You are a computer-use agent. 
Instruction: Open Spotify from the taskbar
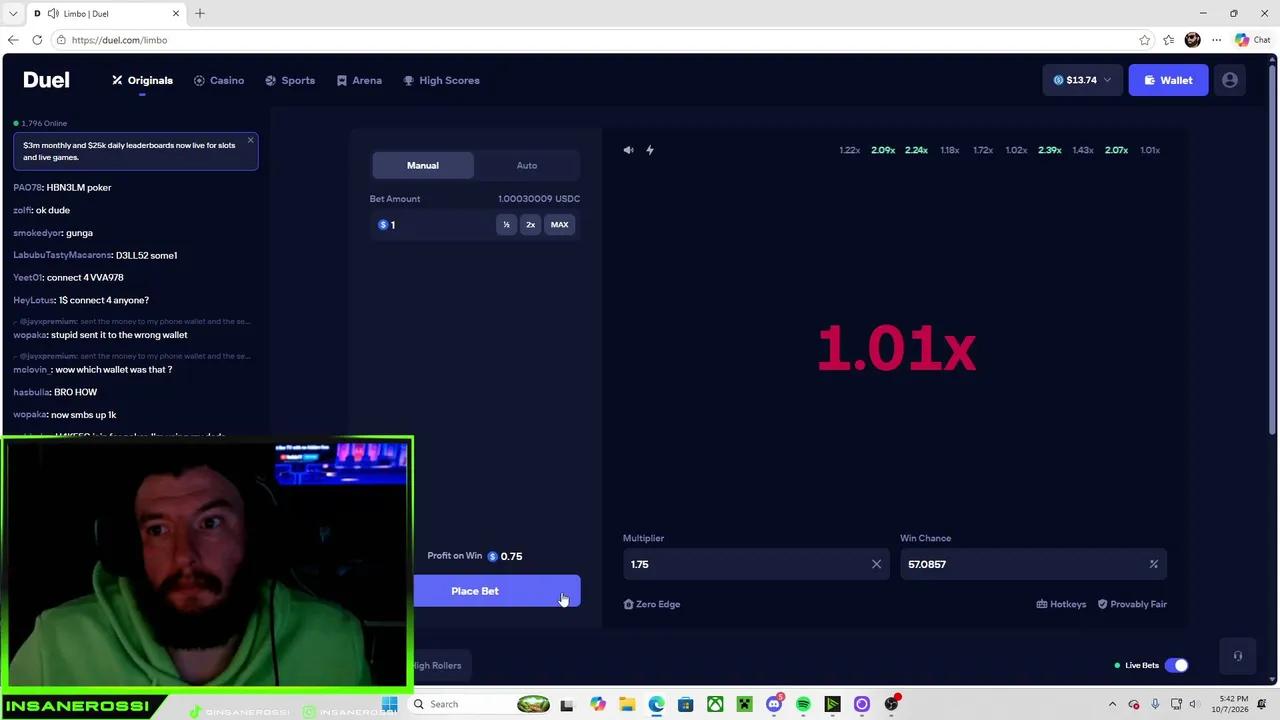(x=803, y=704)
